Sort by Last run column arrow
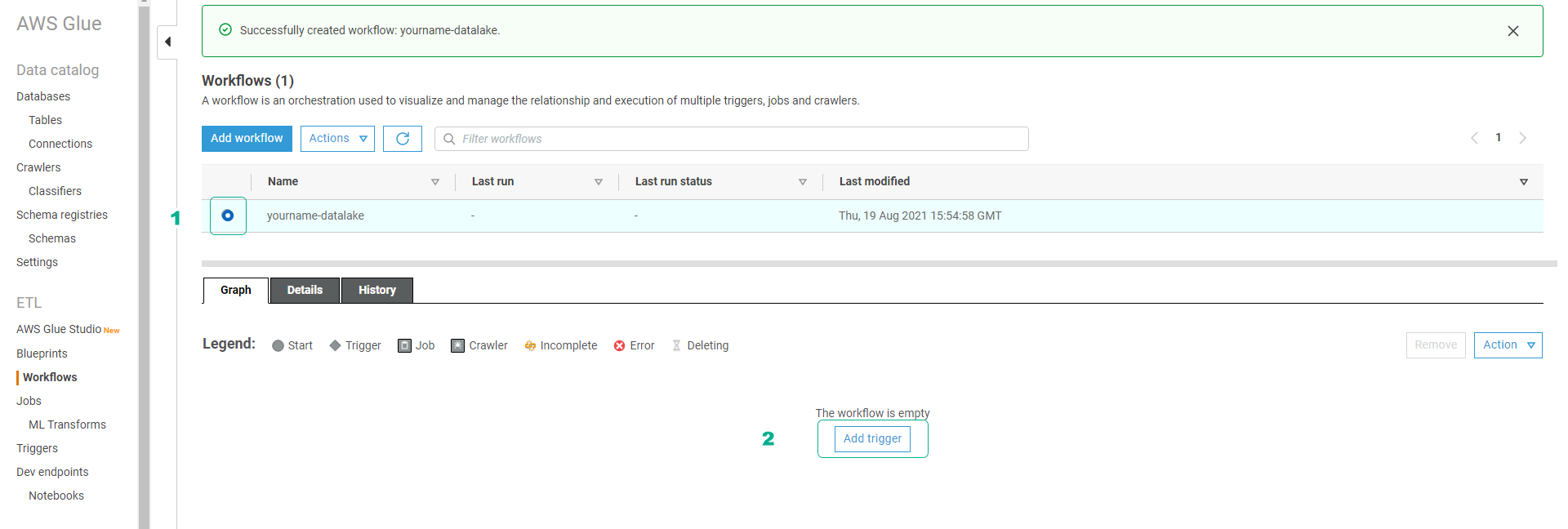Screen dimensions: 1568x529 599,182
